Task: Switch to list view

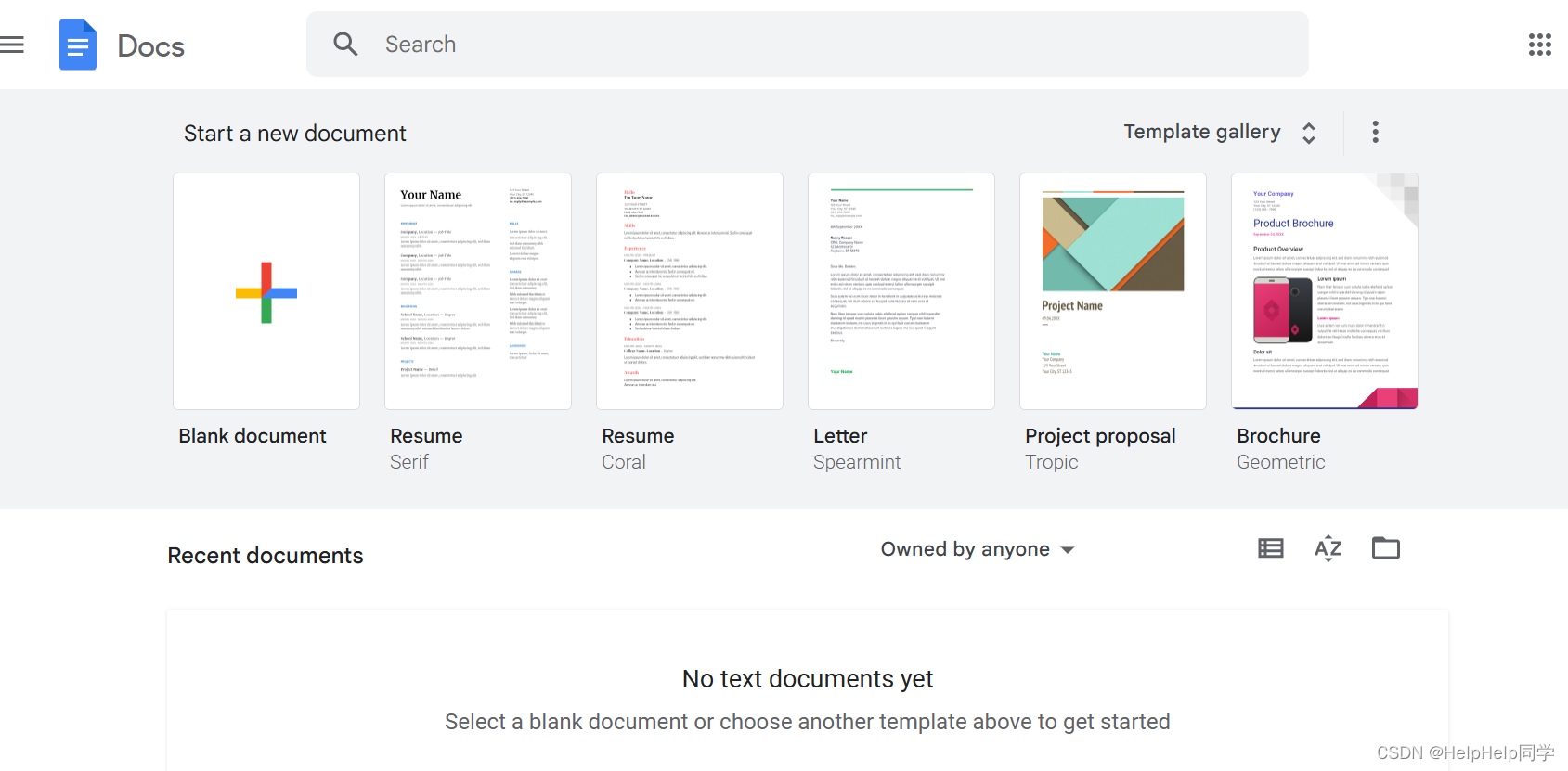Action: (x=1271, y=548)
